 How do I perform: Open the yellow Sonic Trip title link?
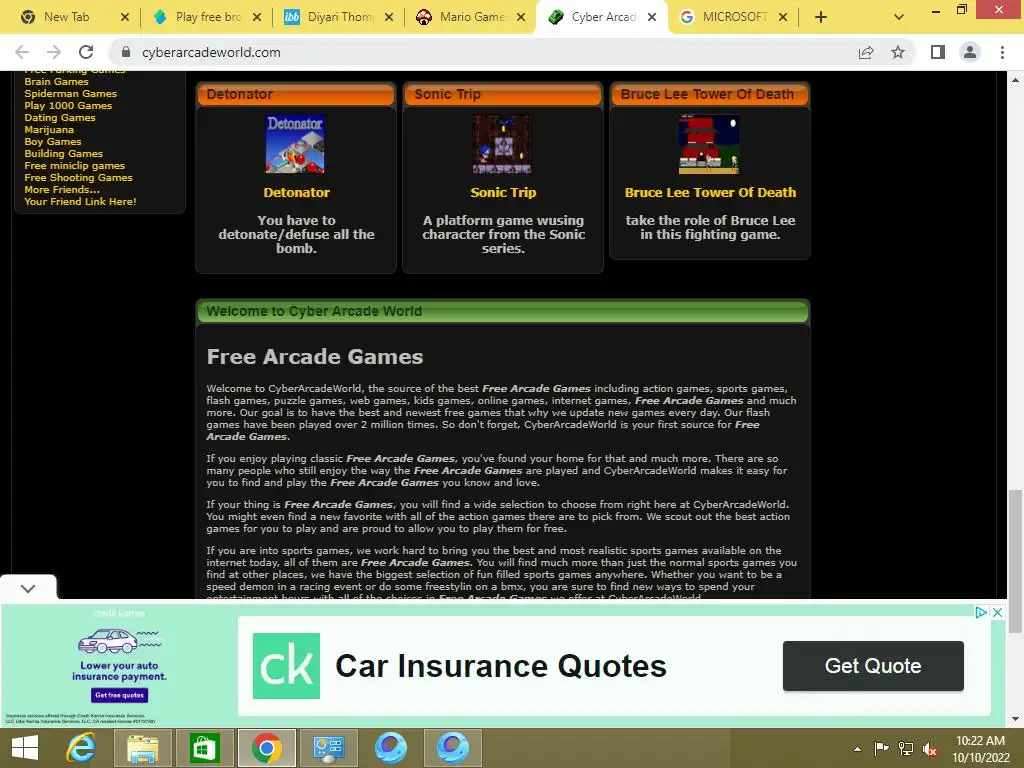coord(503,193)
